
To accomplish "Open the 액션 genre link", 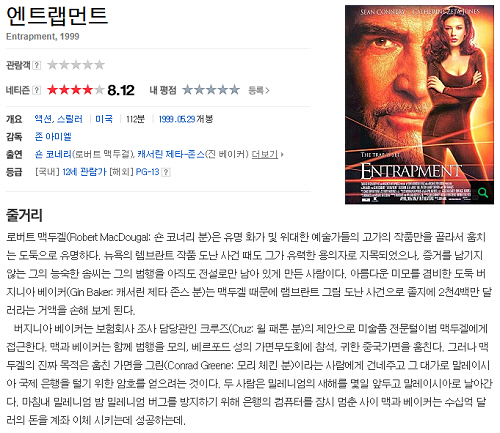I will click(43, 119).
